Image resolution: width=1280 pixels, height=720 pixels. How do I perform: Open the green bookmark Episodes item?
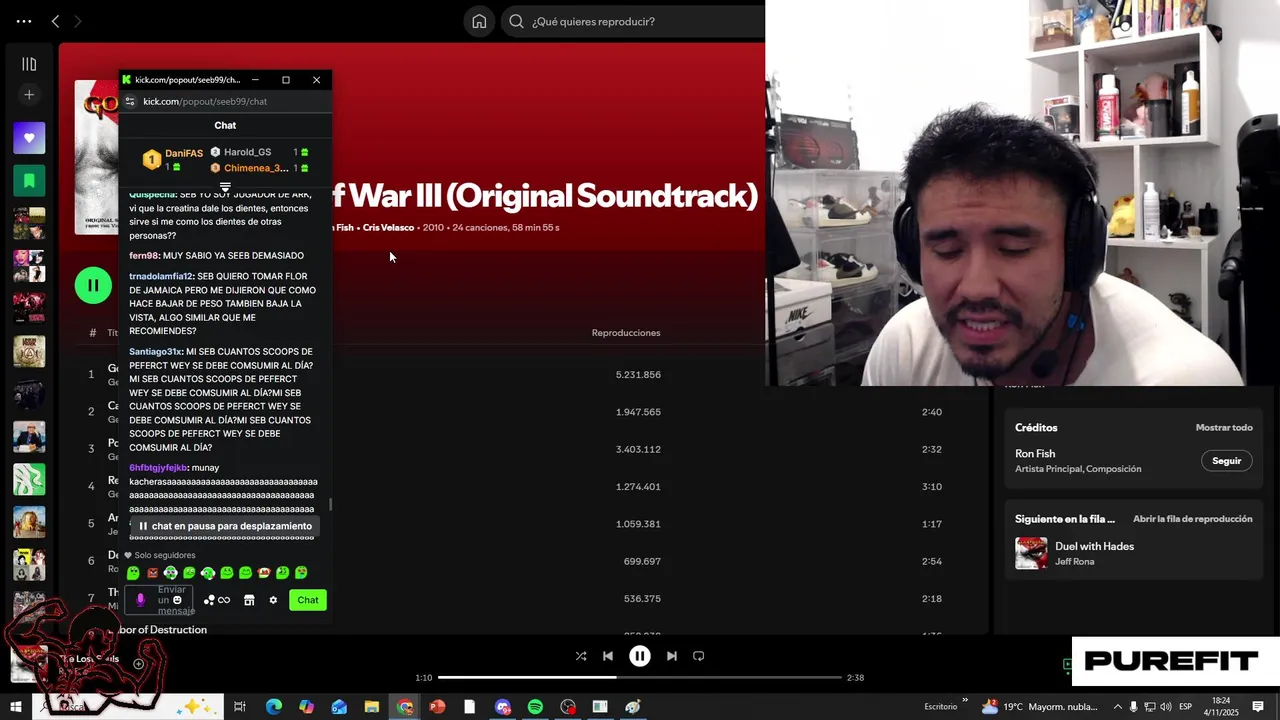click(x=29, y=181)
